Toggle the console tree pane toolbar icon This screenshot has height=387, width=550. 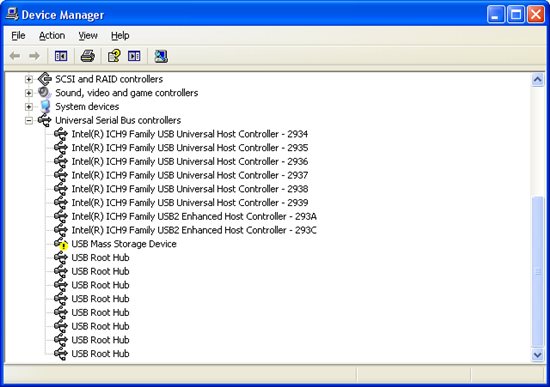pyautogui.click(x=61, y=56)
